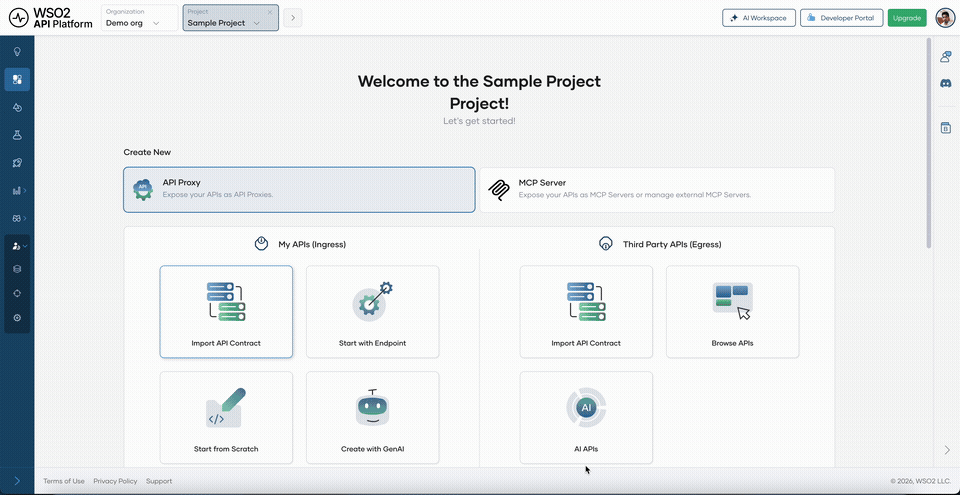Expand the left sidebar with bottom arrow

(17, 481)
